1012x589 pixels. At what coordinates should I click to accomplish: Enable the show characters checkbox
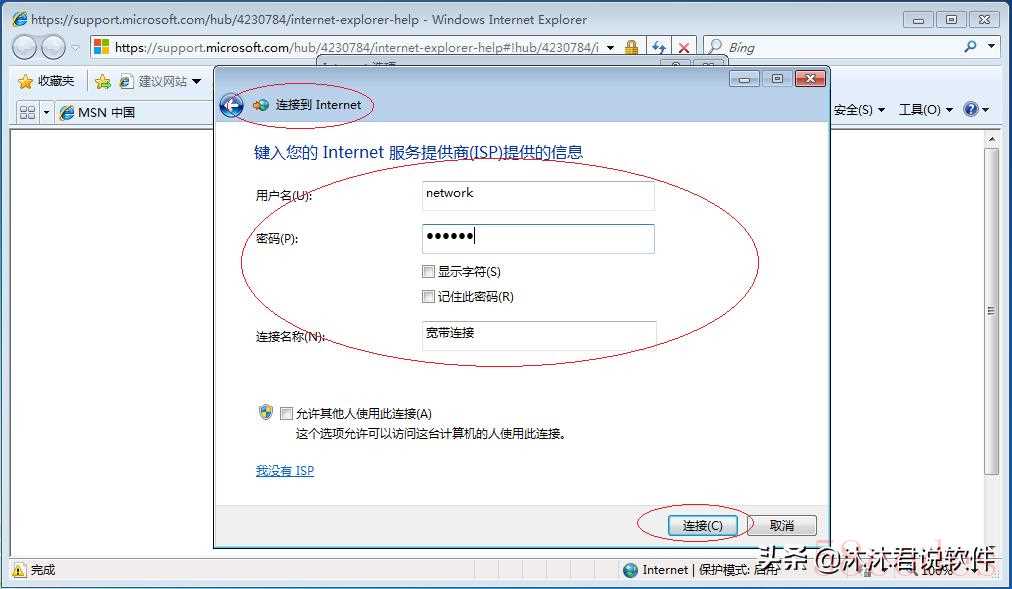428,272
